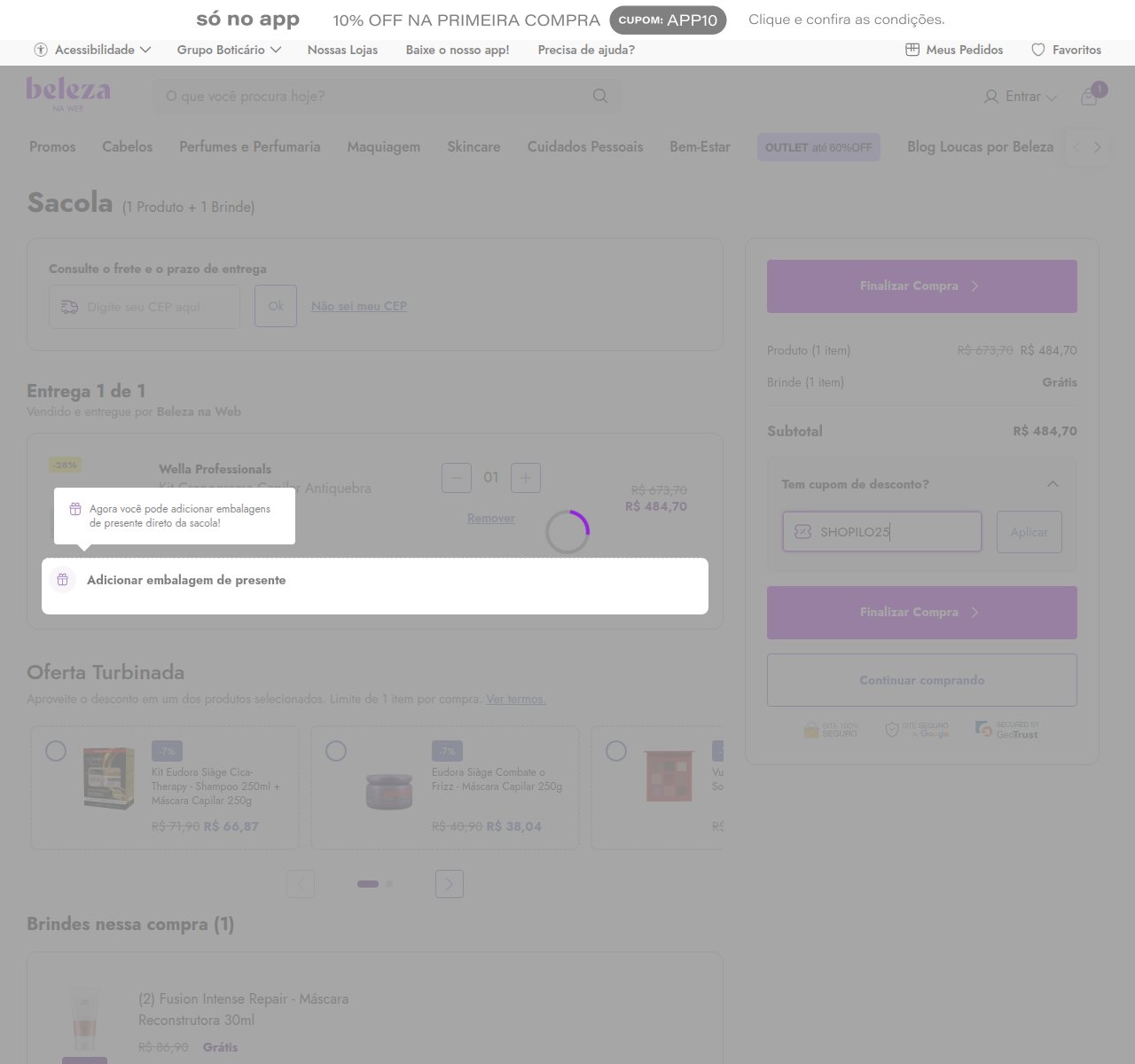
Task: Open the Entrar account dropdown
Action: point(1052,98)
